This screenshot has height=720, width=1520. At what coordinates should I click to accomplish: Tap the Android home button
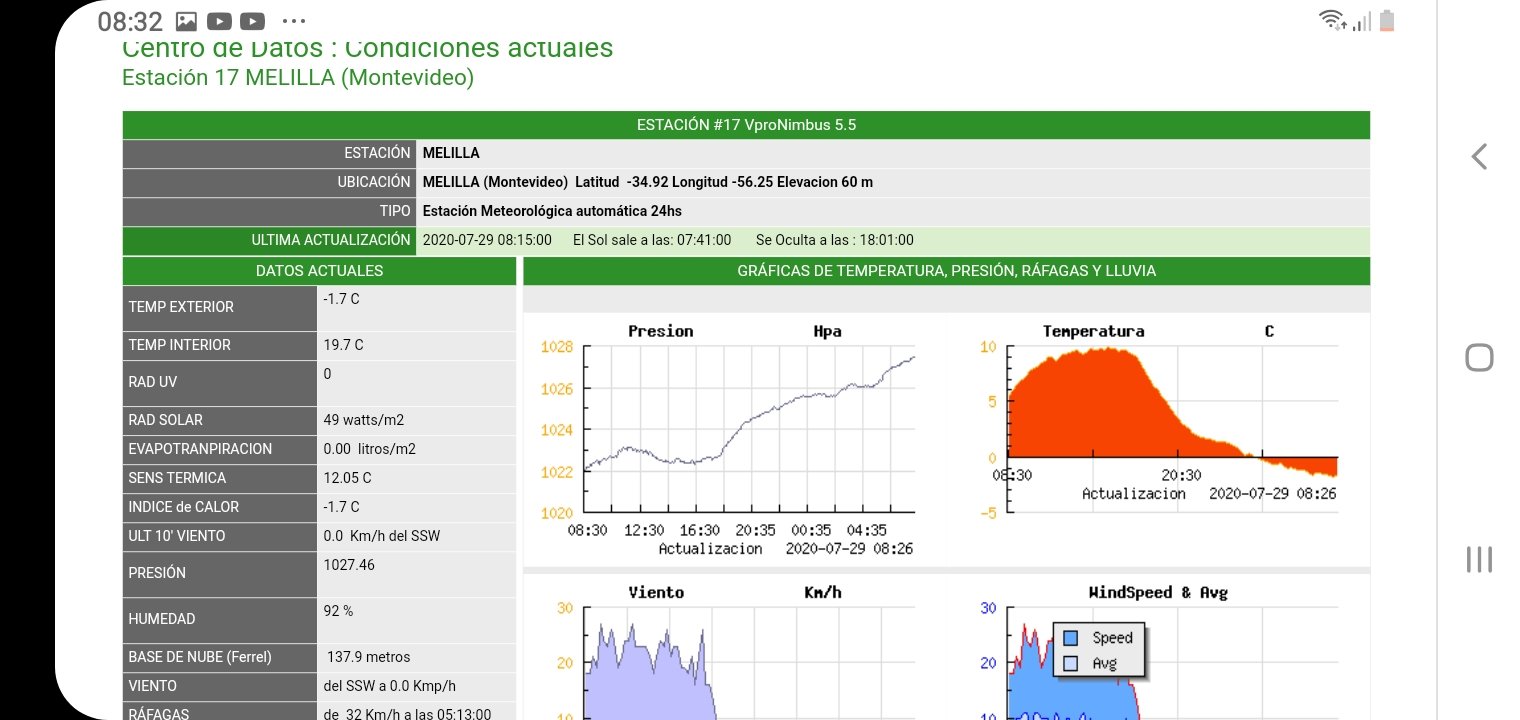coord(1479,357)
